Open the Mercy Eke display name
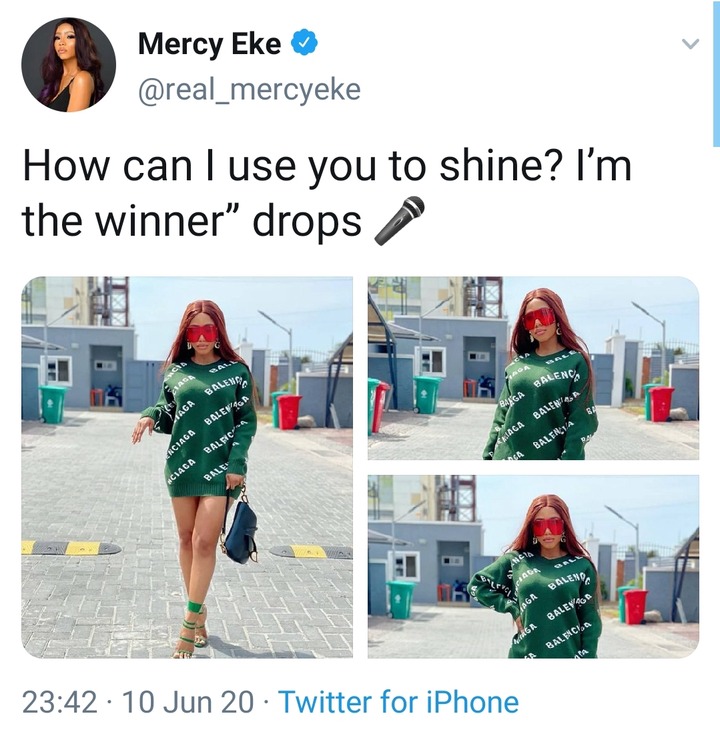The width and height of the screenshot is (720, 734). (x=209, y=44)
